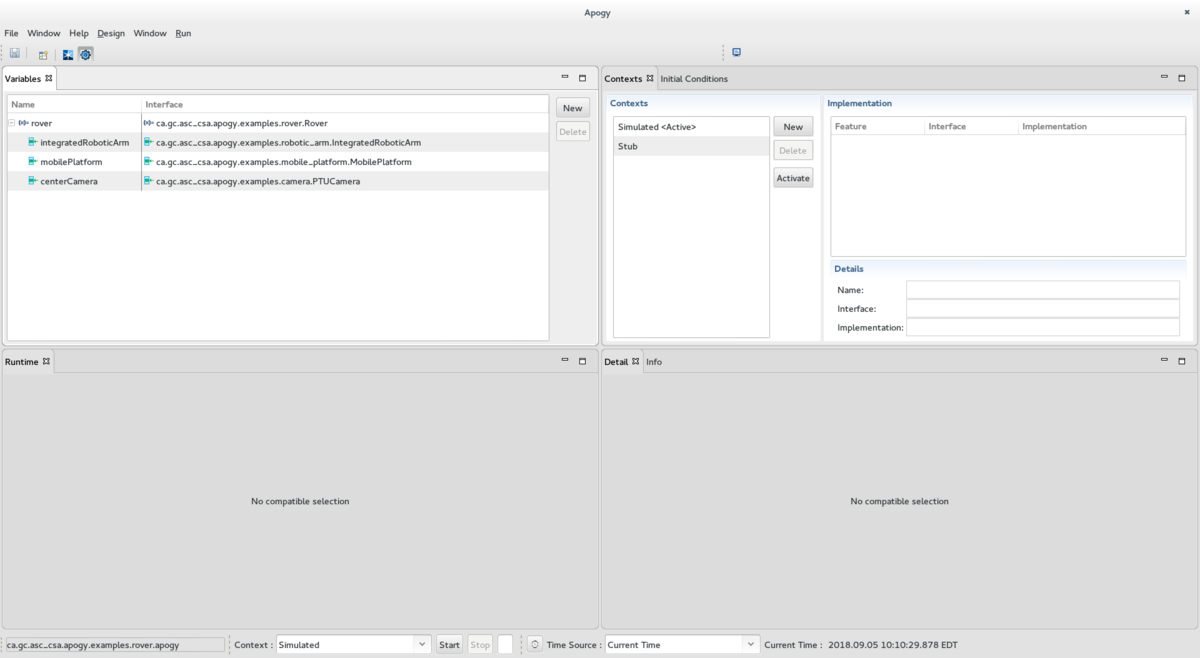The image size is (1200, 658).
Task: Close the Detail tab via its X
Action: coord(636,360)
